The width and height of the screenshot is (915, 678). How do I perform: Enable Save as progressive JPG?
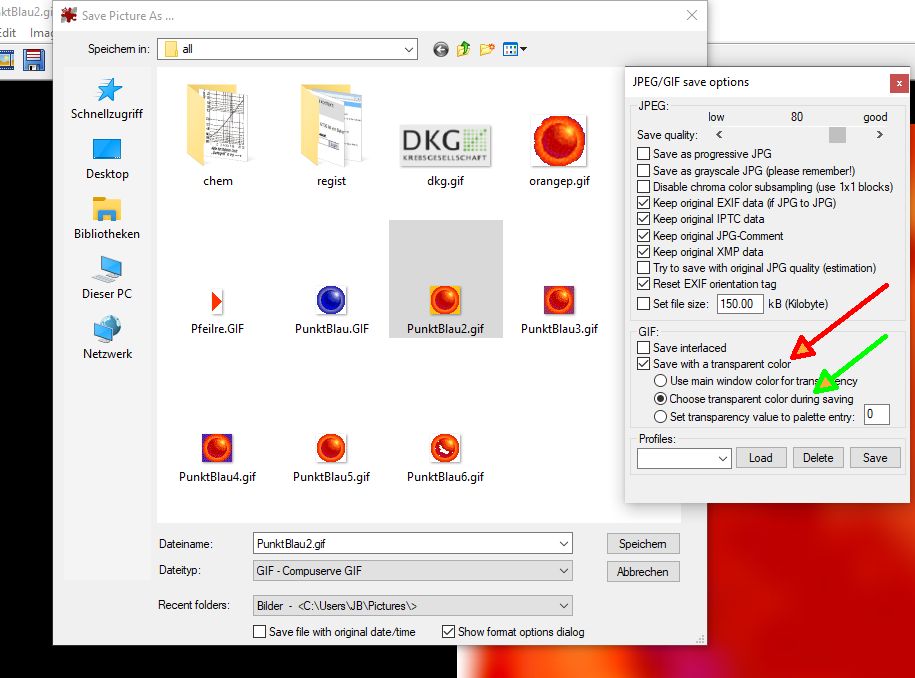644,153
